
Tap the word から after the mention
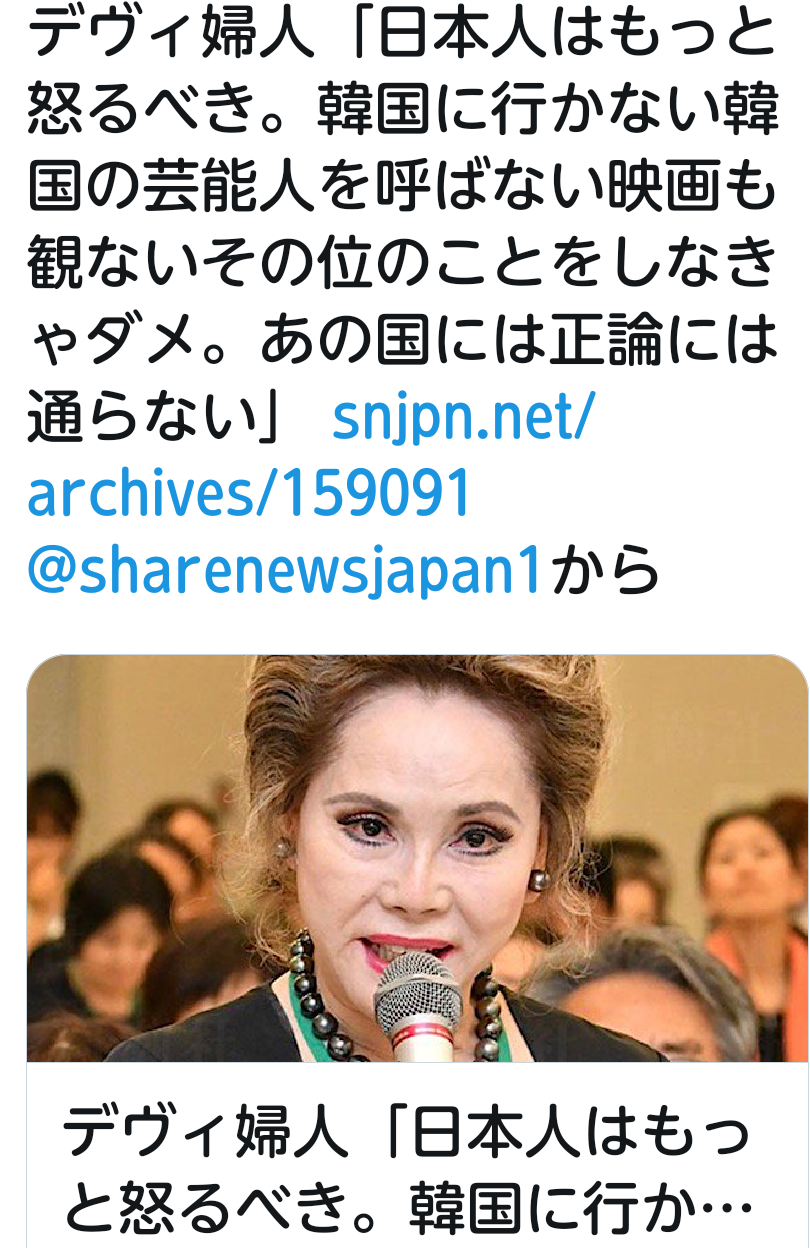tap(607, 570)
